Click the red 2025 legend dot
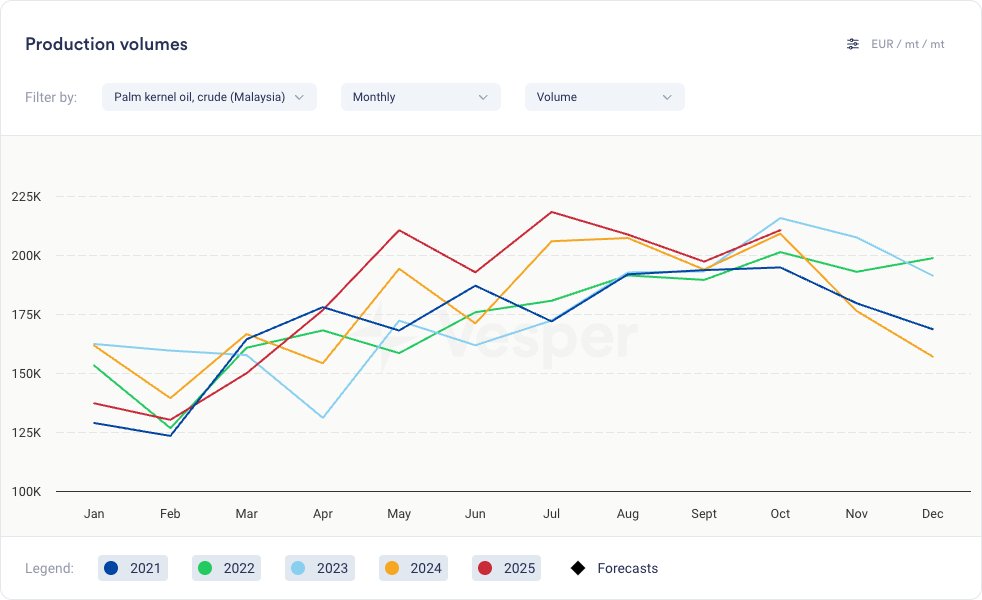The width and height of the screenshot is (982, 600). (485, 568)
